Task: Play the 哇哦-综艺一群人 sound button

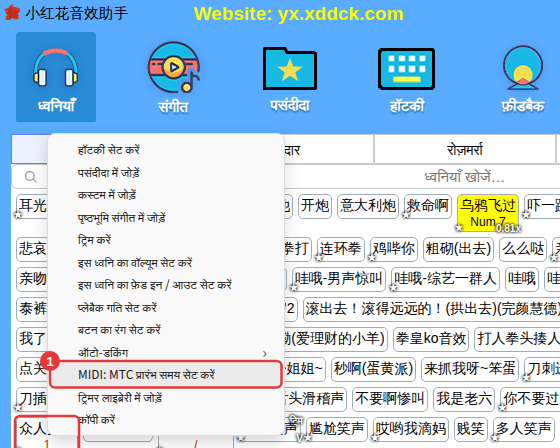Action: coord(445,279)
